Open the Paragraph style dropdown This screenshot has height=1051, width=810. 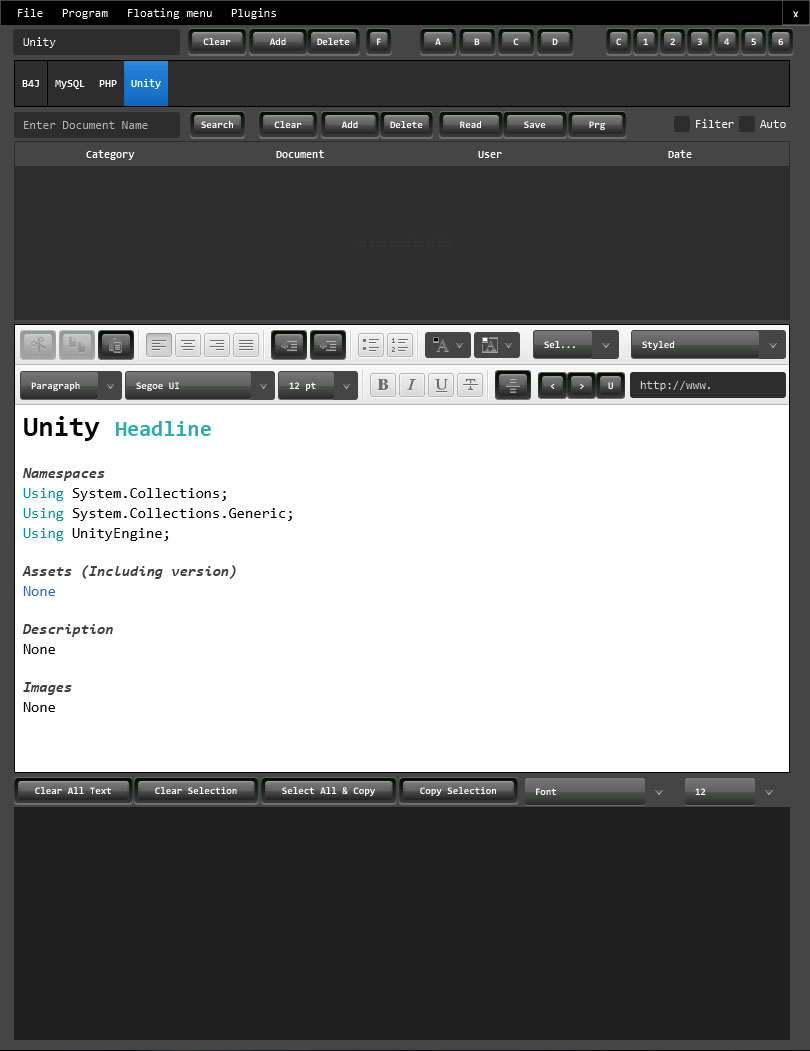(70, 385)
